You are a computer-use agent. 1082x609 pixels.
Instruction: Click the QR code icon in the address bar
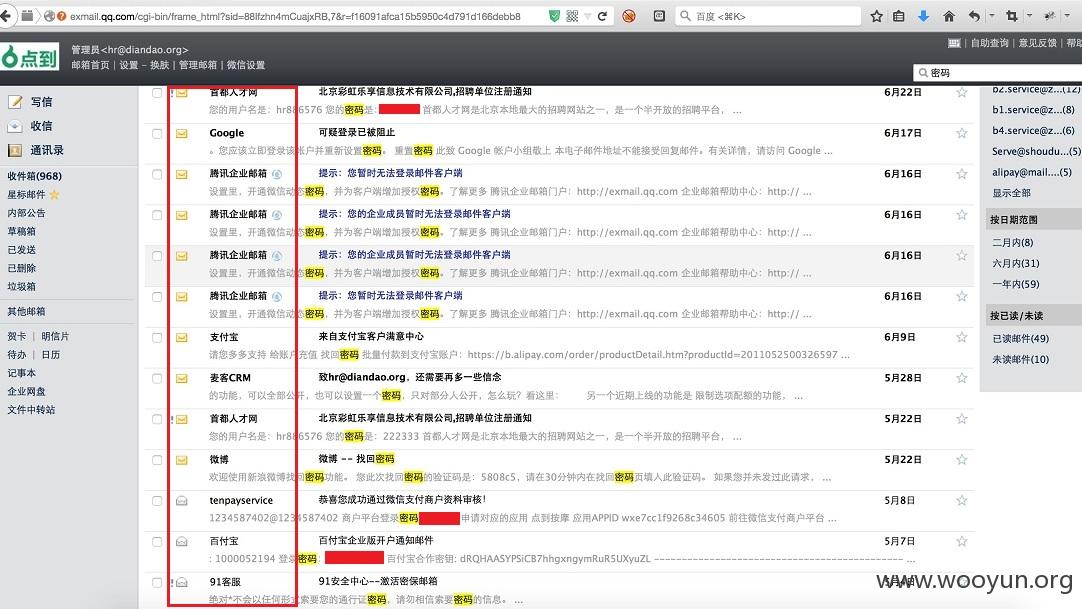click(572, 16)
